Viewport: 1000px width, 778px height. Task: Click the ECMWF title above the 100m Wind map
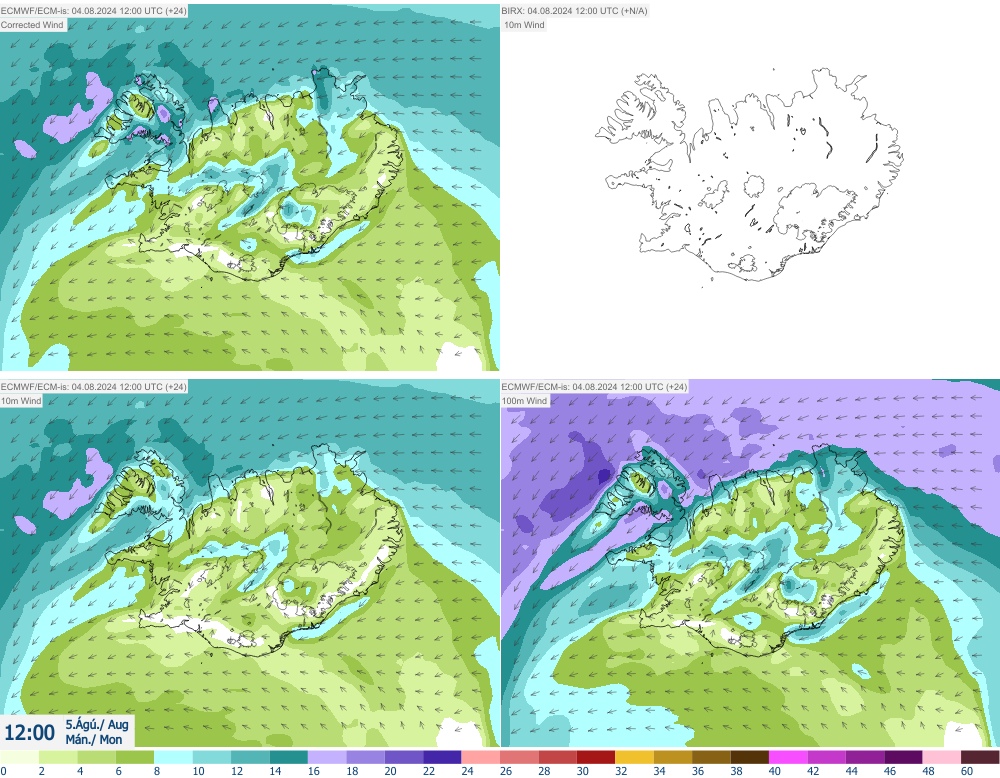[594, 386]
